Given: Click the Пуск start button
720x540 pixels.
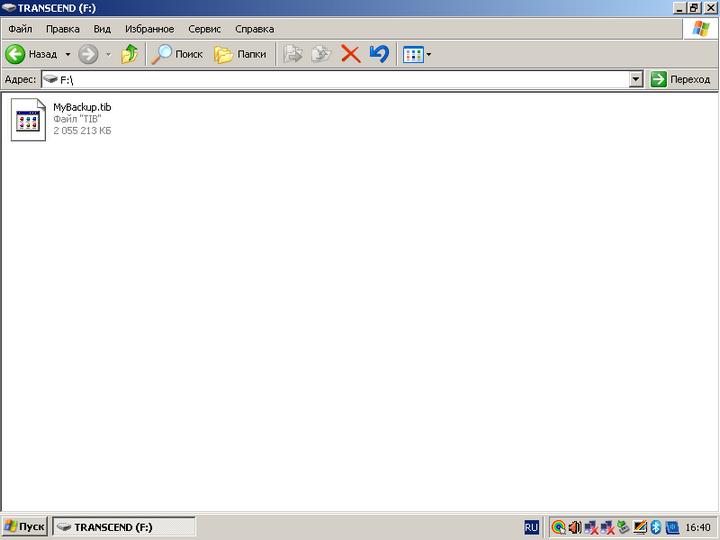Looking at the screenshot, I should [24, 526].
